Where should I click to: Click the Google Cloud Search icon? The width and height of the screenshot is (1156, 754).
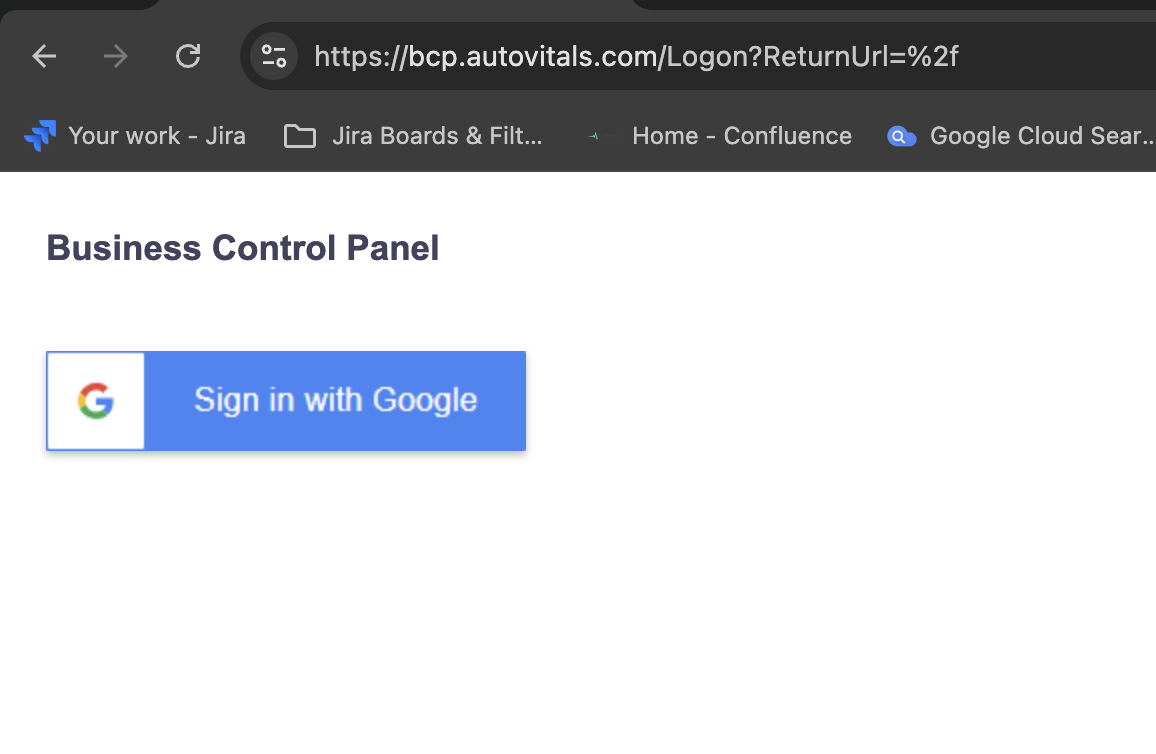[901, 136]
